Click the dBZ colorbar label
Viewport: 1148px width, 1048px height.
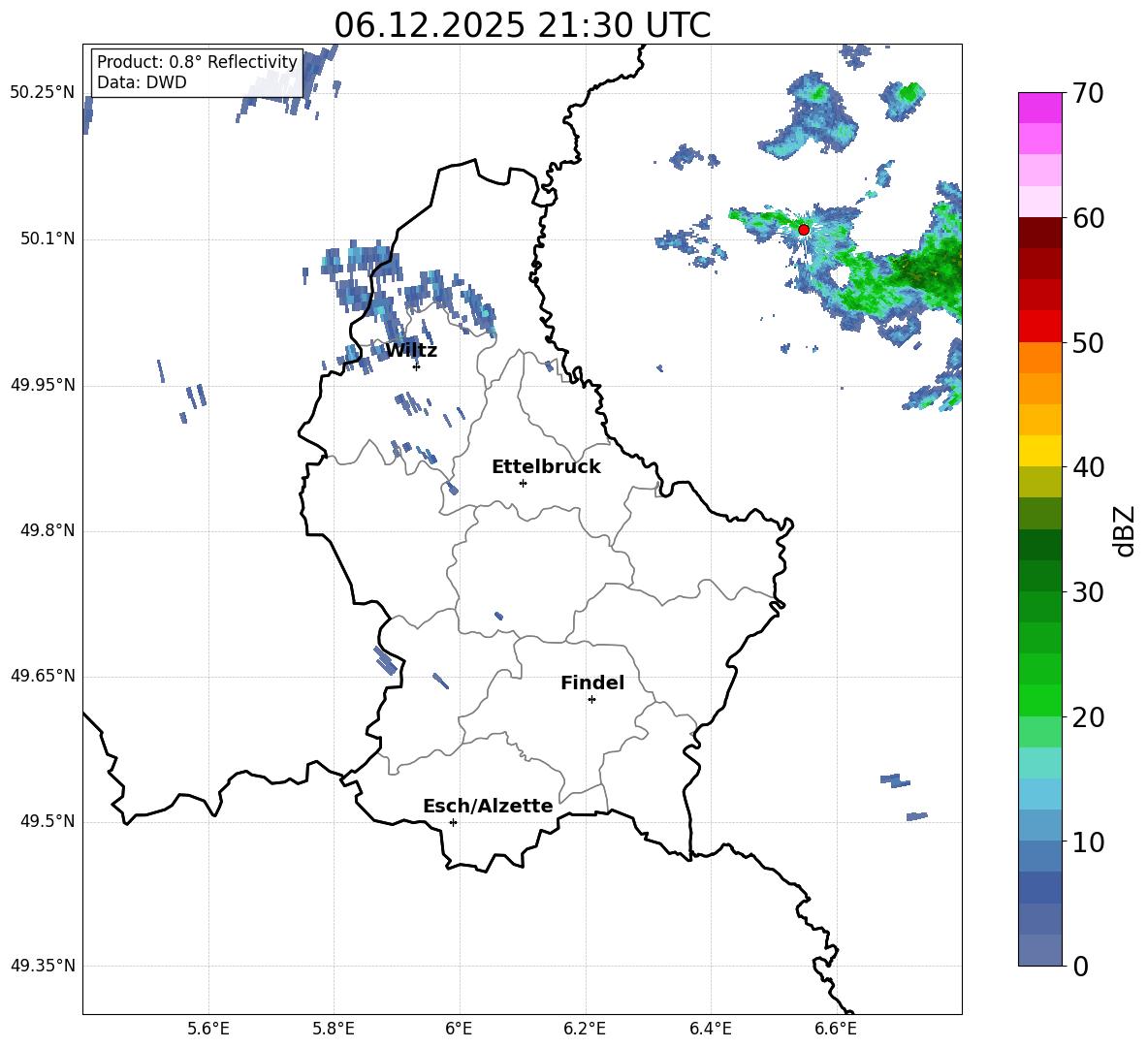pyautogui.click(x=1123, y=530)
